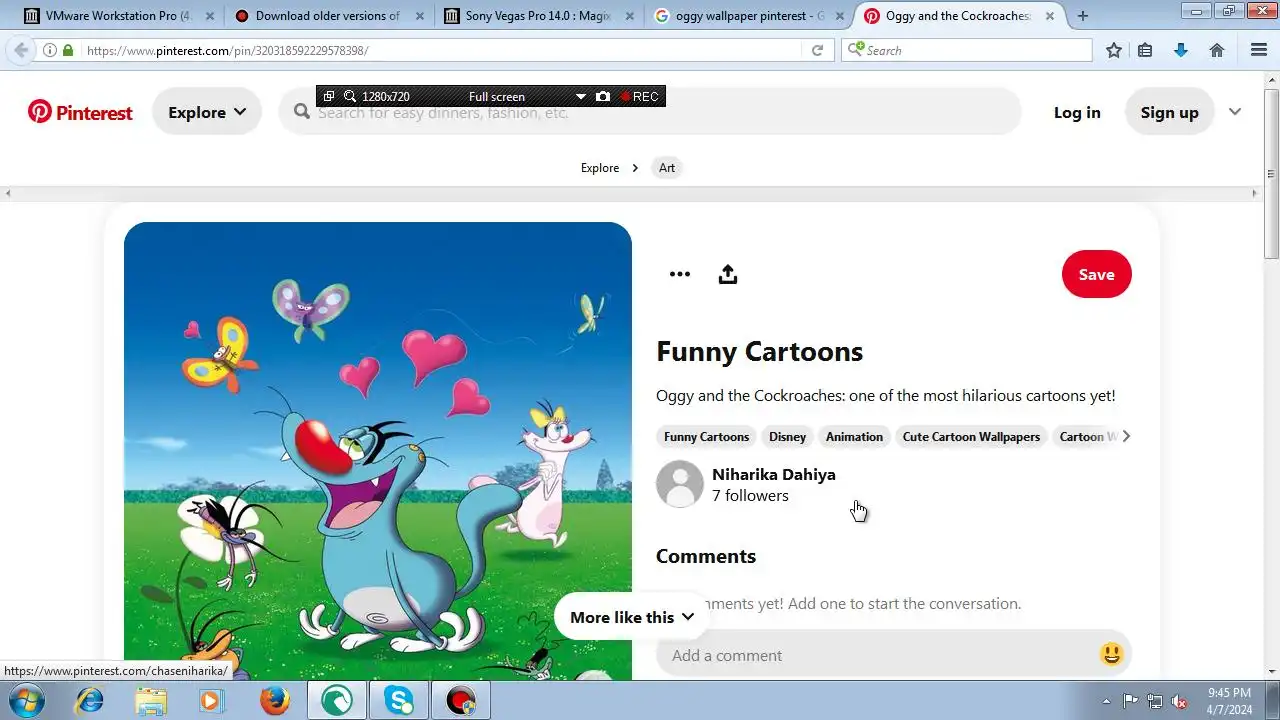This screenshot has height=720, width=1280.
Task: Click the muted volume tray icon
Action: [1180, 702]
